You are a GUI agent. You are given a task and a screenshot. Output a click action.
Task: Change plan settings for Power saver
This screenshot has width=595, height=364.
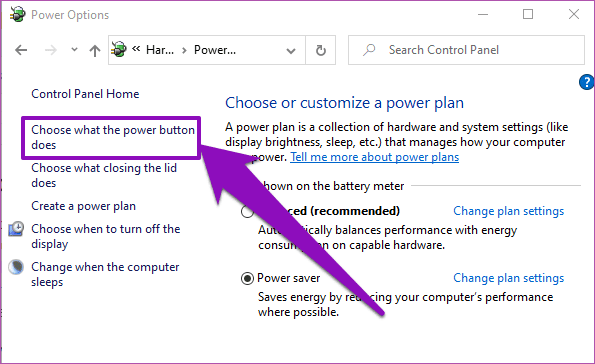[x=508, y=278]
